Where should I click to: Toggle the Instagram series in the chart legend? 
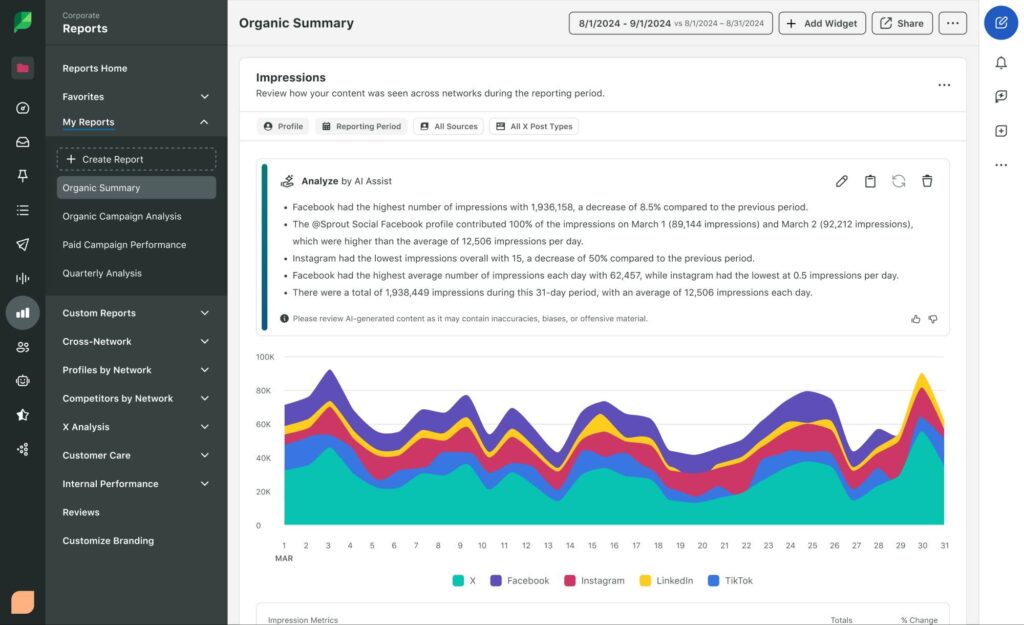point(594,580)
